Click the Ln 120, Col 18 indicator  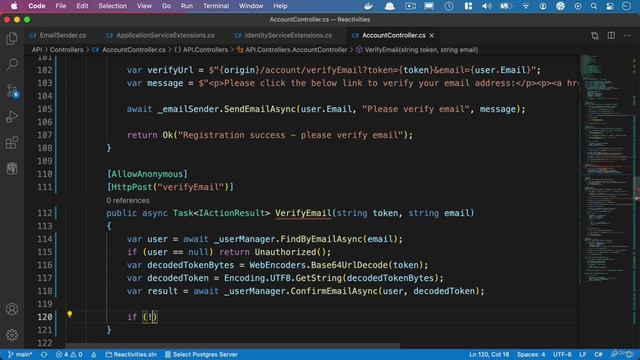pyautogui.click(x=489, y=354)
